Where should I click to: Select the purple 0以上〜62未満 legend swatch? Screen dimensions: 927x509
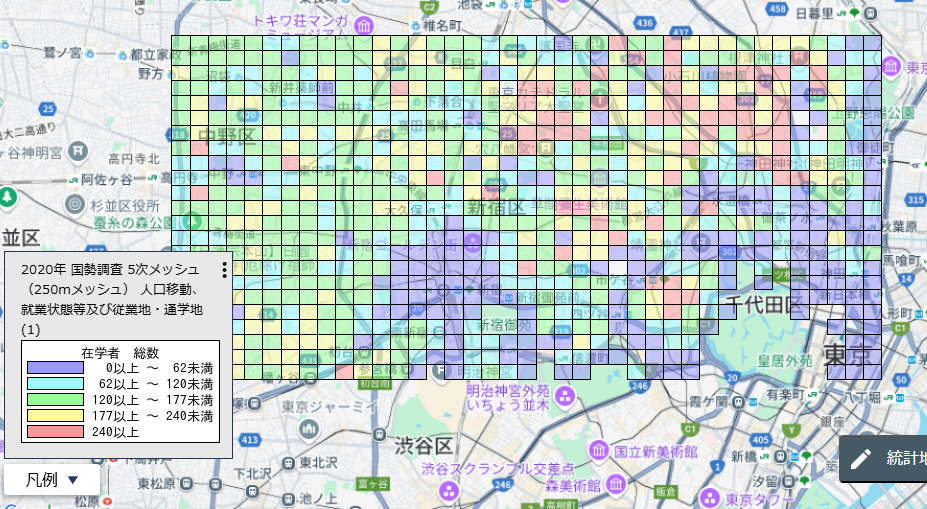55,368
